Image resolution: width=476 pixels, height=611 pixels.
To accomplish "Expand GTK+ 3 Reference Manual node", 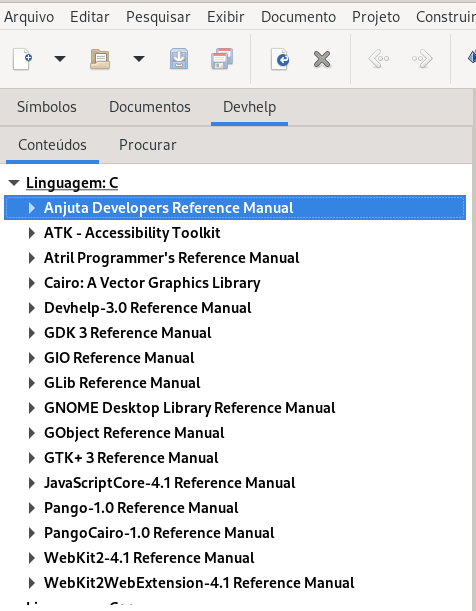I will pos(32,458).
